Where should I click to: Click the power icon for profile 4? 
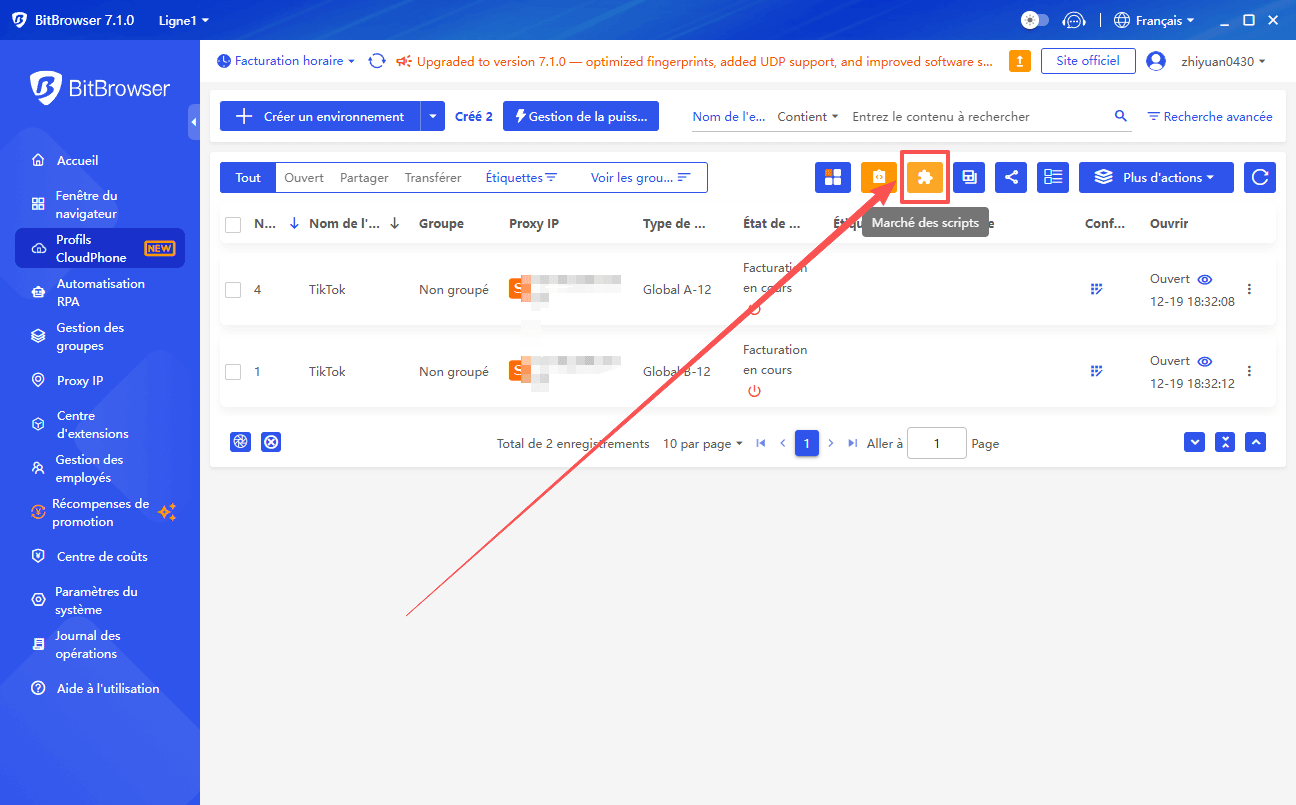coord(754,309)
